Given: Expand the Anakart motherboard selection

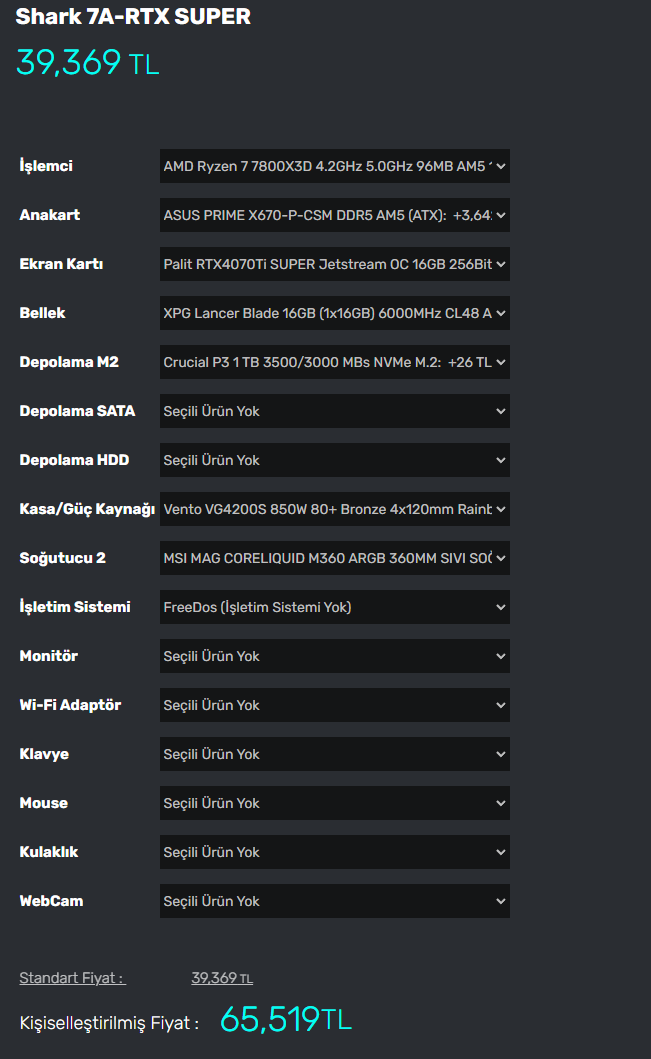Looking at the screenshot, I should tap(334, 215).
